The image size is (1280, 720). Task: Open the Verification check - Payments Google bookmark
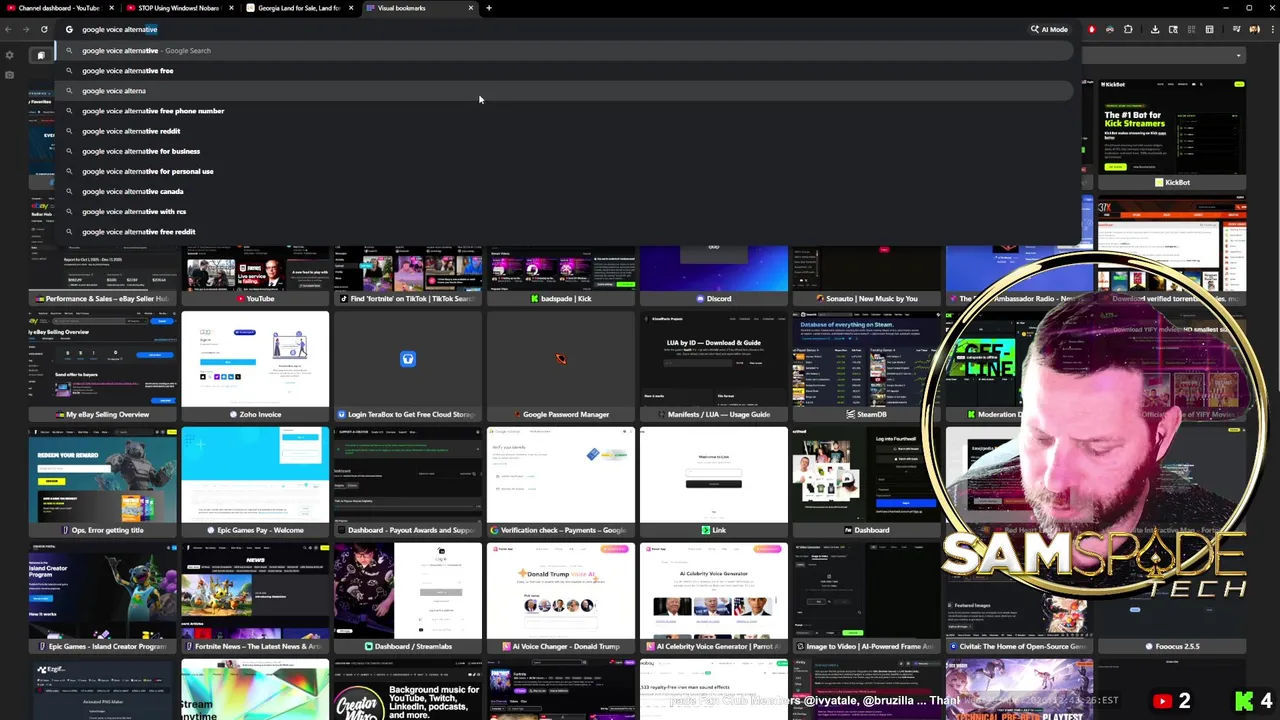tap(560, 482)
